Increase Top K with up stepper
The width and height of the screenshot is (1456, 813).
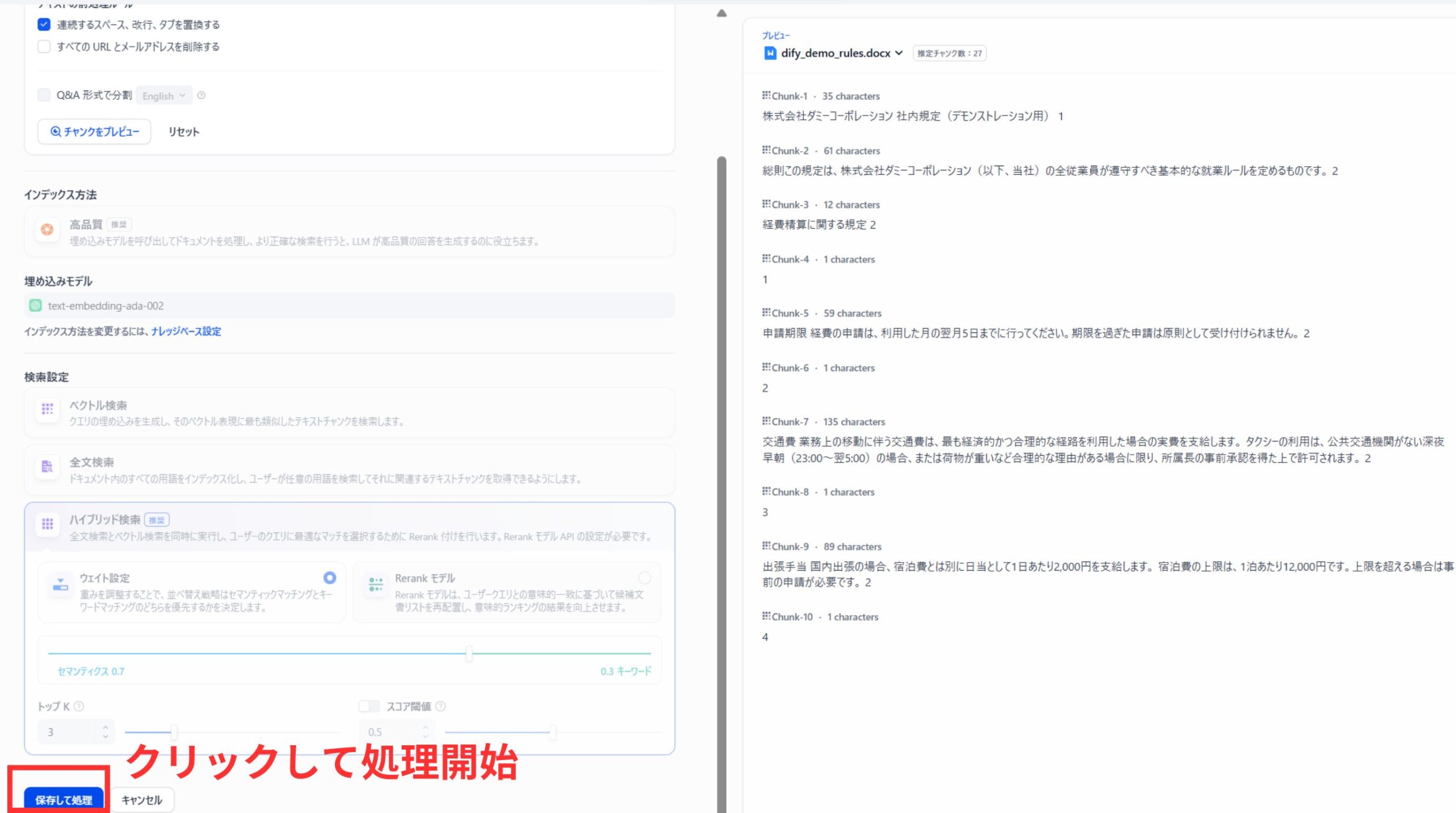click(105, 727)
